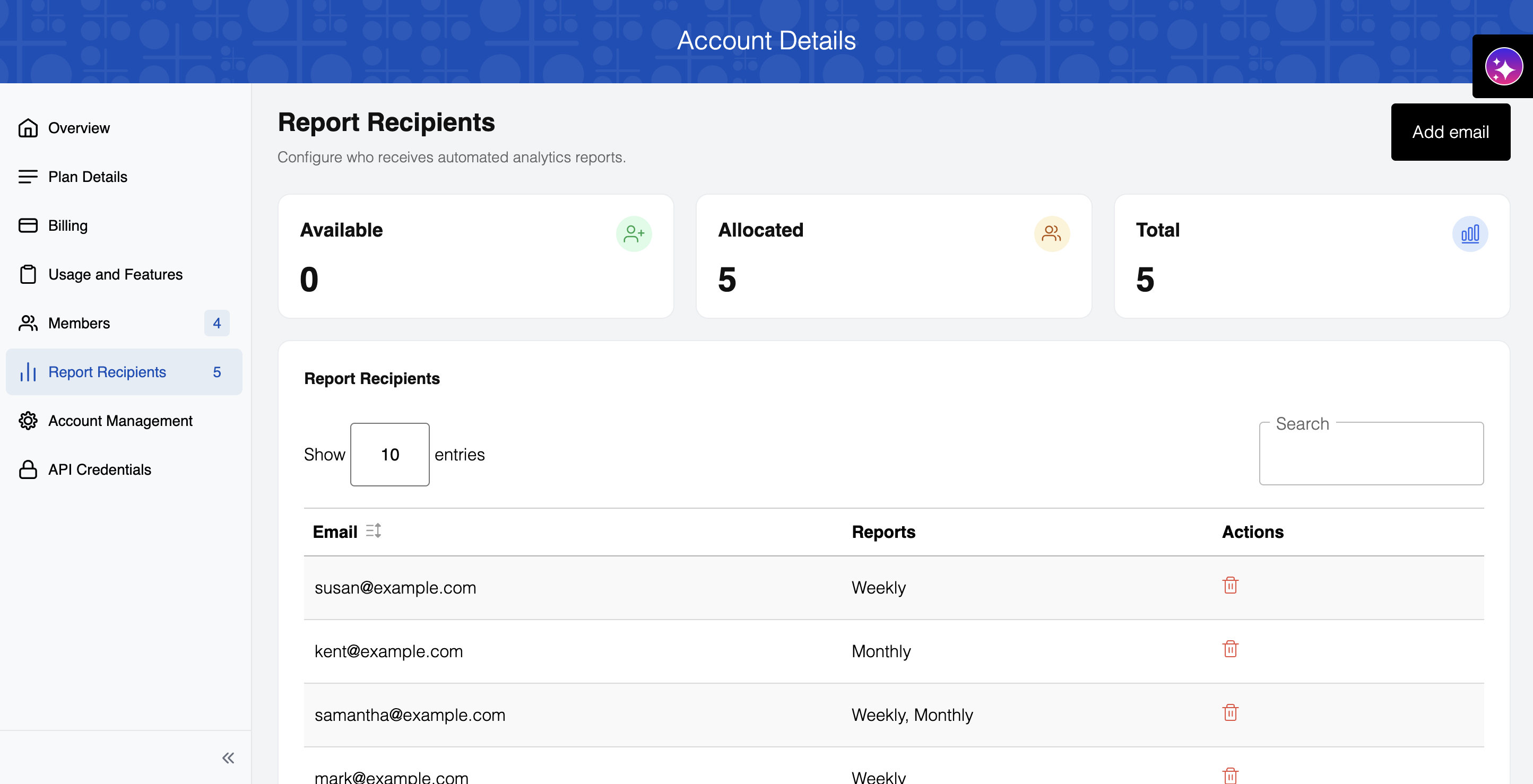Go to API Credentials

click(x=124, y=469)
